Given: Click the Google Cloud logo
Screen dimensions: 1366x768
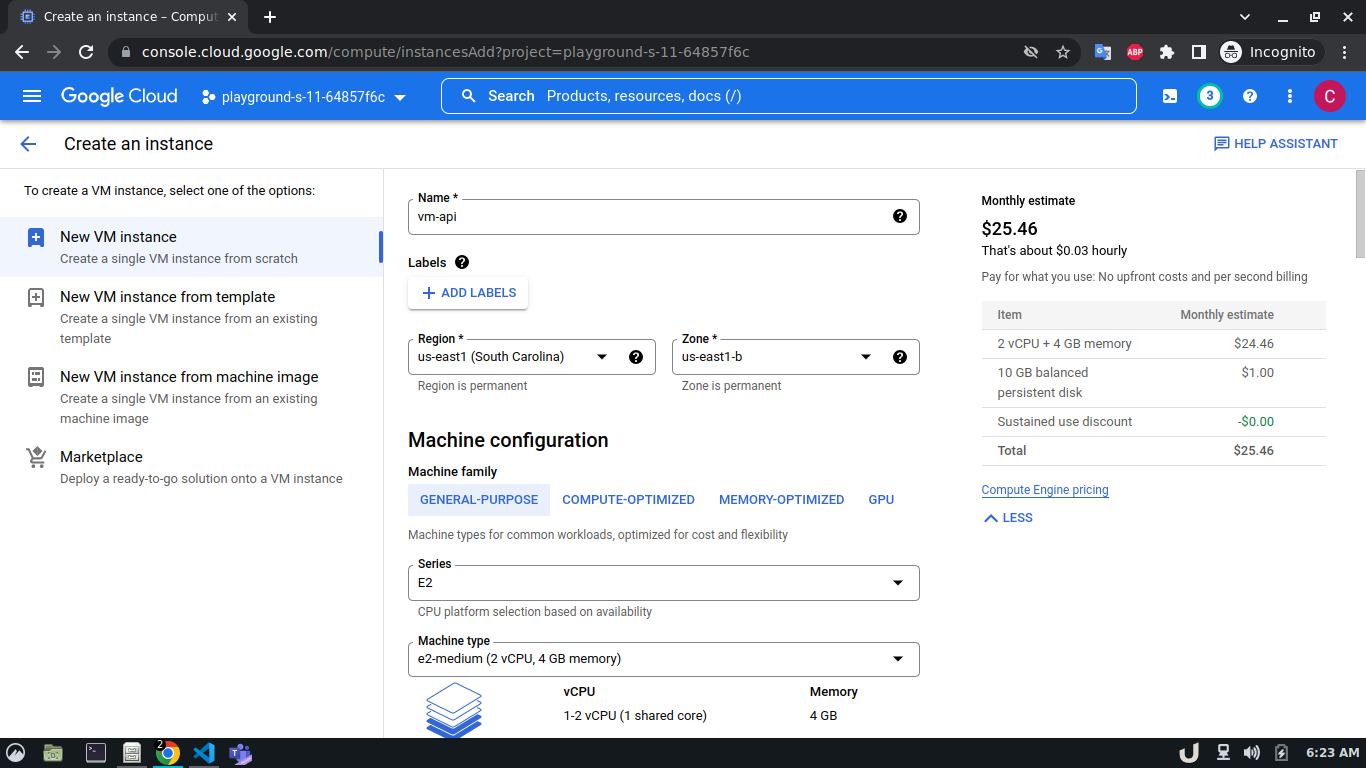Looking at the screenshot, I should coord(119,96).
